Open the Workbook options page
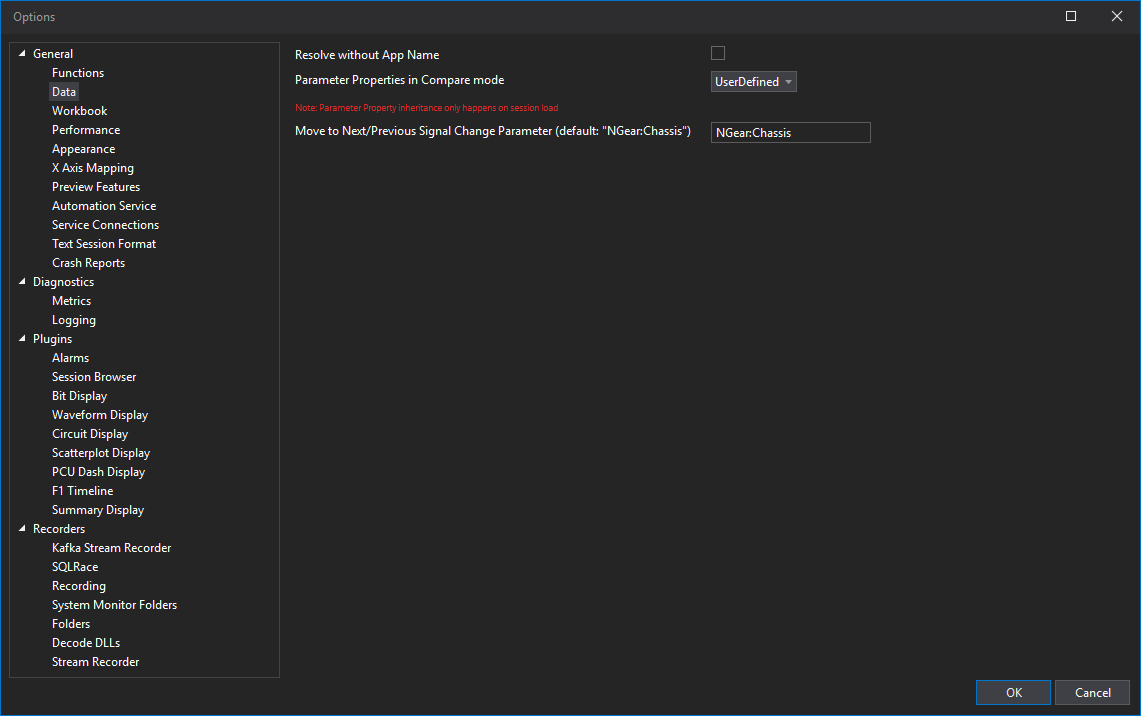The width and height of the screenshot is (1141, 716). pyautogui.click(x=79, y=111)
